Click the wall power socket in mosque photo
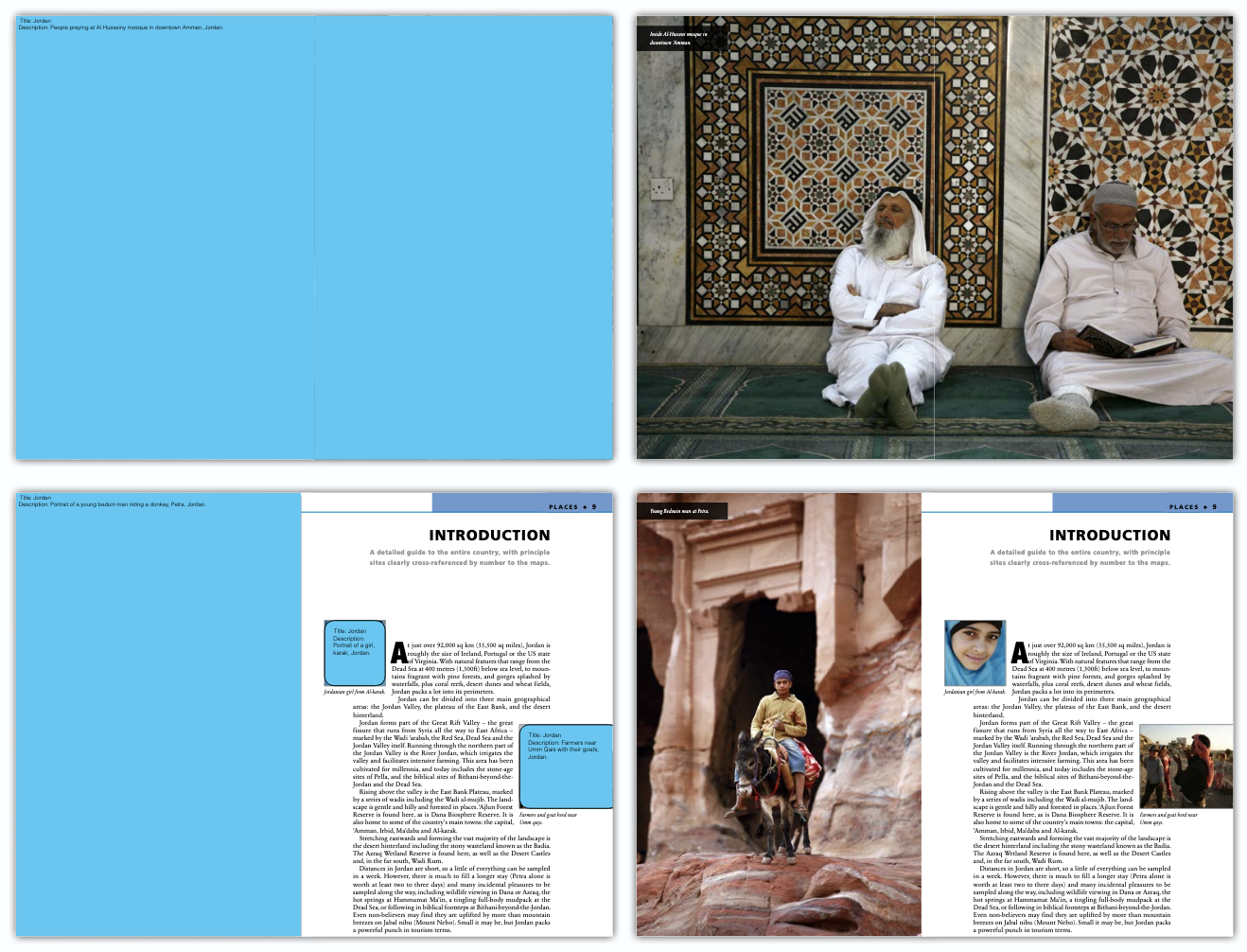Image resolution: width=1247 pixels, height=952 pixels. (661, 188)
